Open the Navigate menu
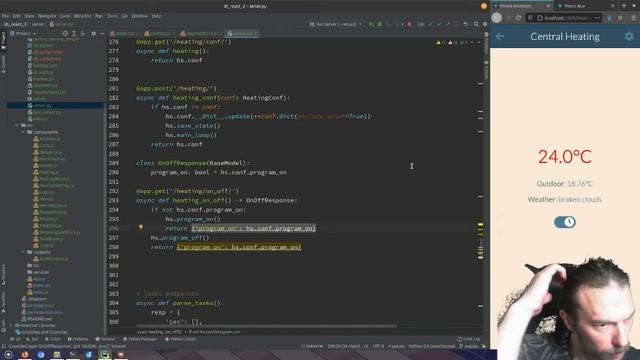Screen dimensions: 640x360 pos(47,16)
